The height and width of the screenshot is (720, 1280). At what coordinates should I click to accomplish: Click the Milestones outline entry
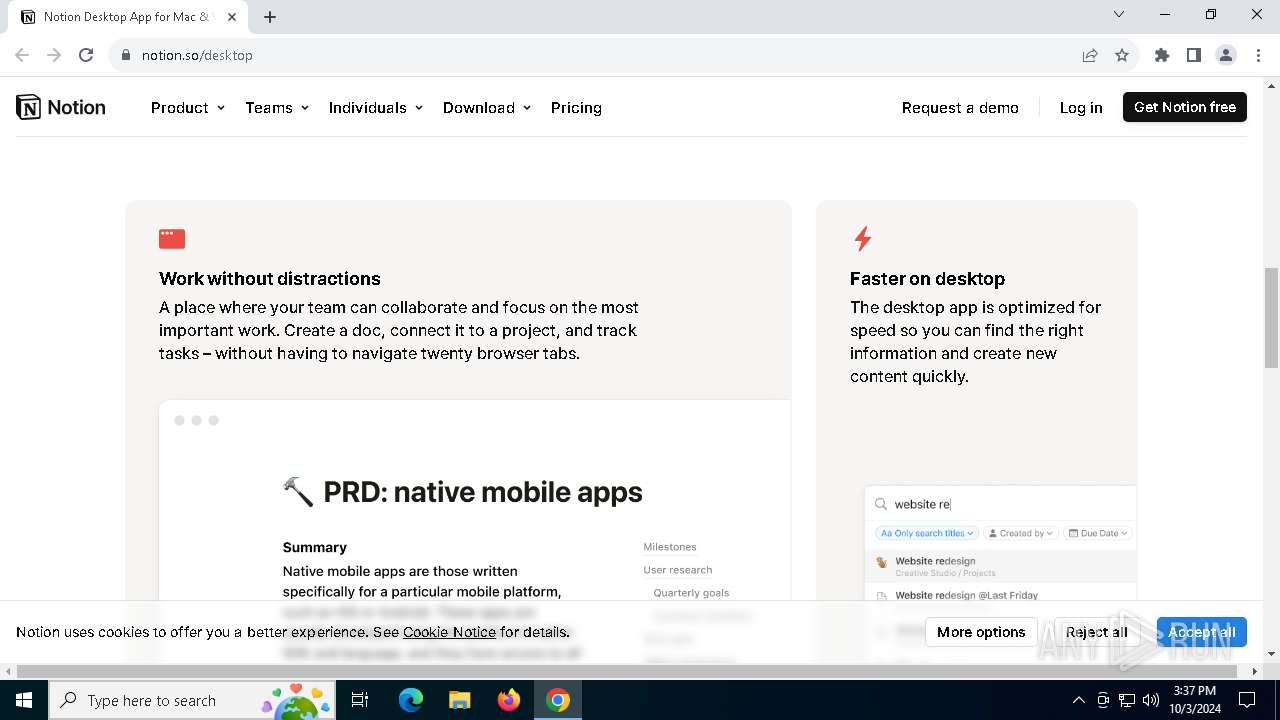(670, 547)
